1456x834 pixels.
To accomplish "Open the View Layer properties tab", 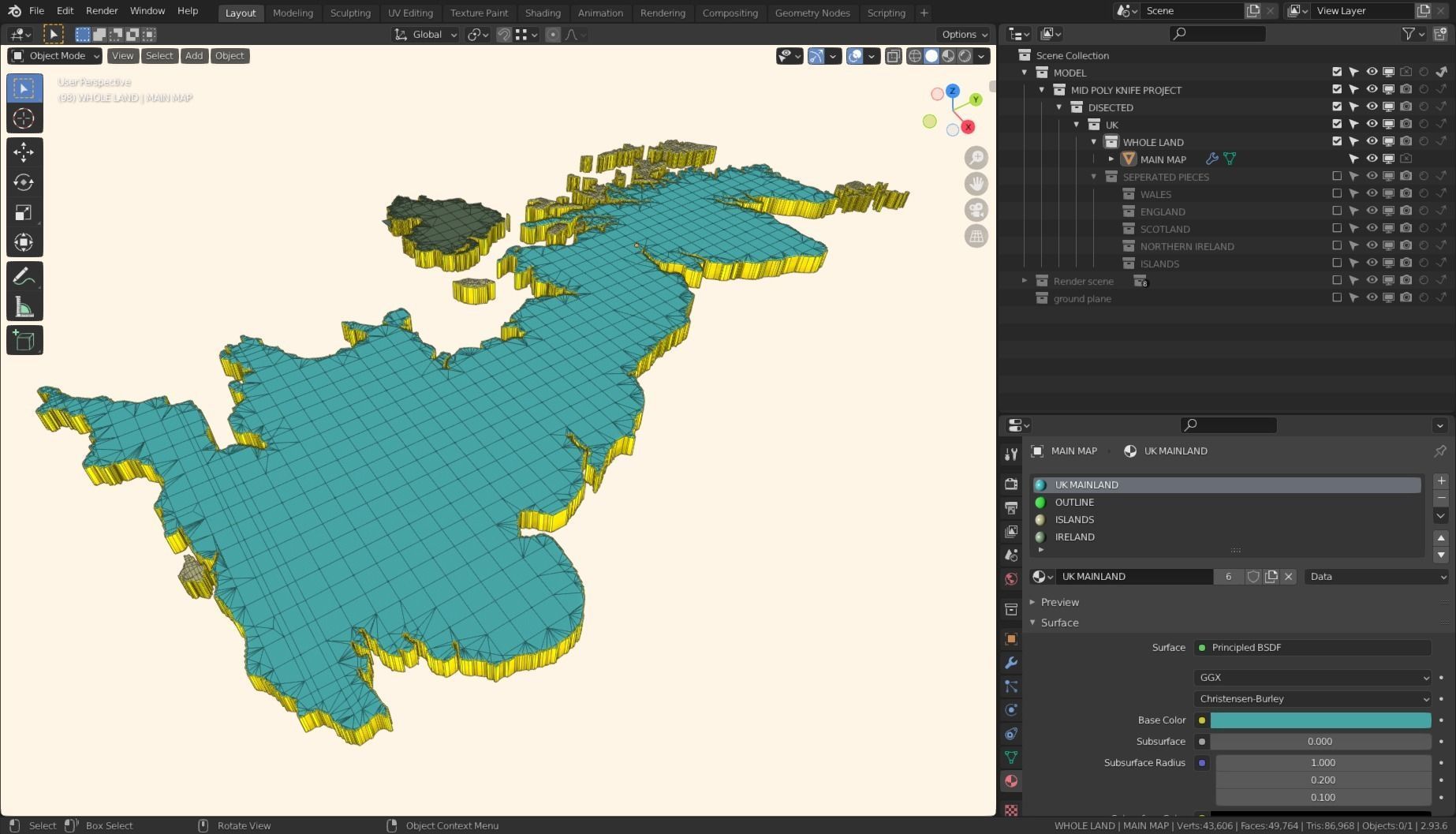I will 1011,531.
